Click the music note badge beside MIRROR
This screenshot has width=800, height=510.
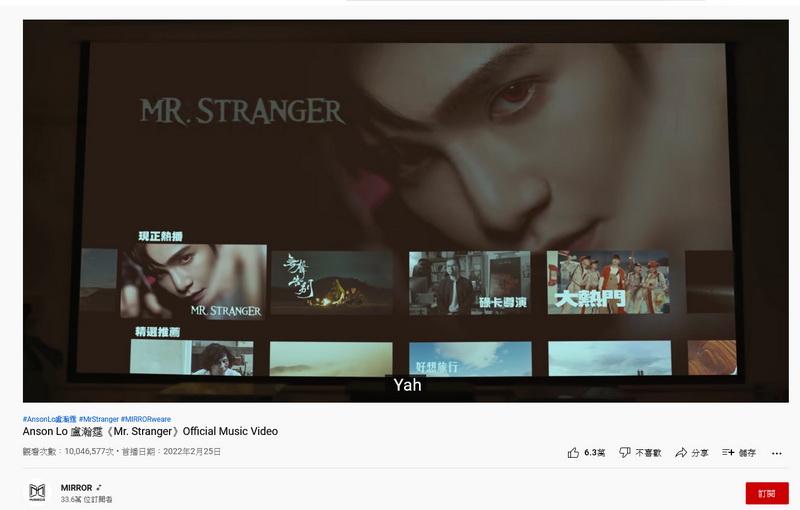(98, 488)
